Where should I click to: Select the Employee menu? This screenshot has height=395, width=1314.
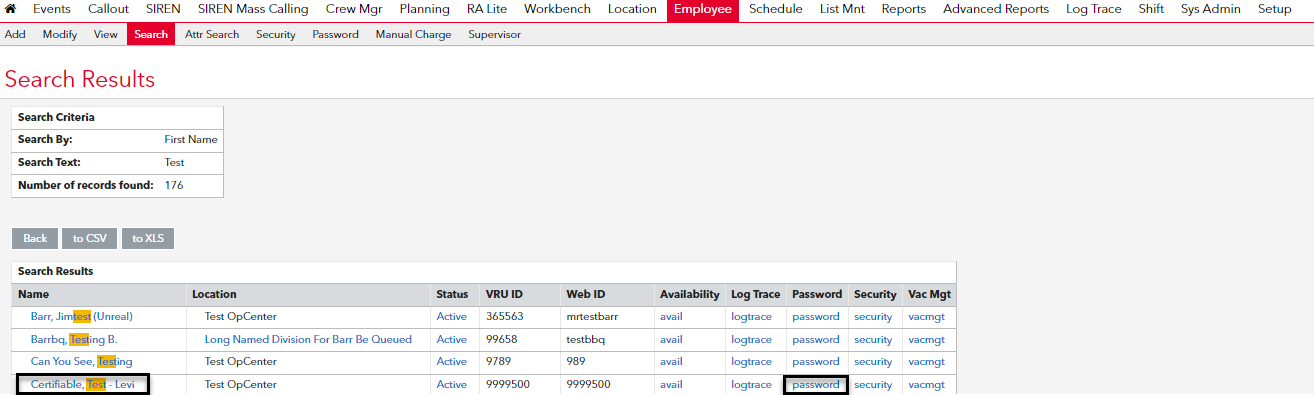coord(702,10)
